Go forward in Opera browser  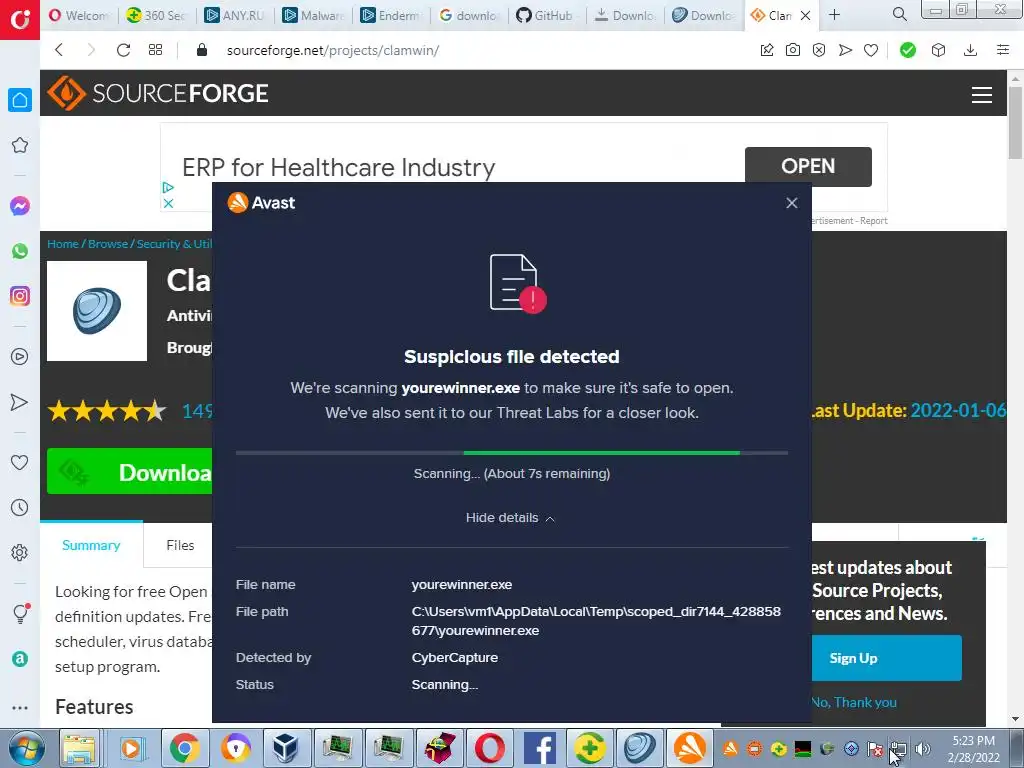pyautogui.click(x=91, y=50)
